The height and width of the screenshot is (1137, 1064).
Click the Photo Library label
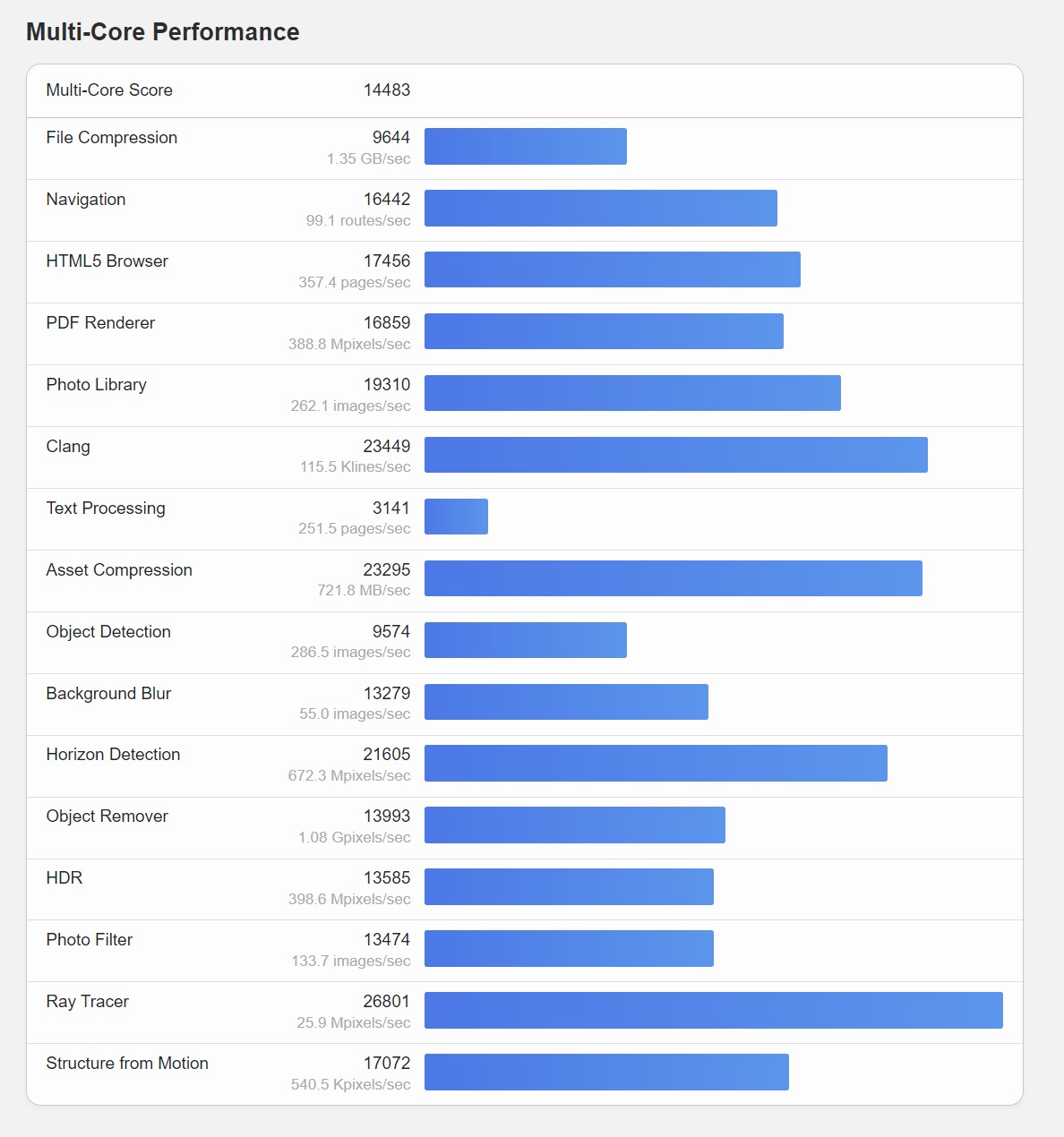(97, 384)
